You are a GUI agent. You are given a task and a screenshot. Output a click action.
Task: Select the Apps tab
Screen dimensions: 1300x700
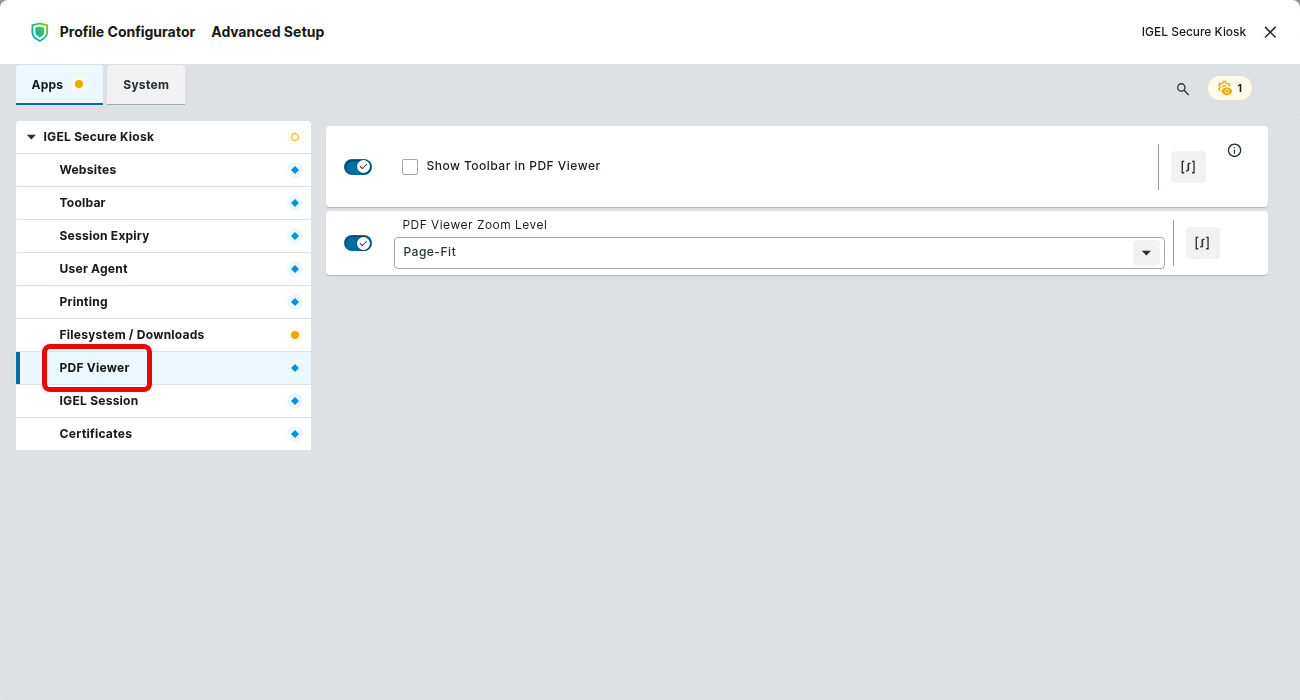(48, 85)
